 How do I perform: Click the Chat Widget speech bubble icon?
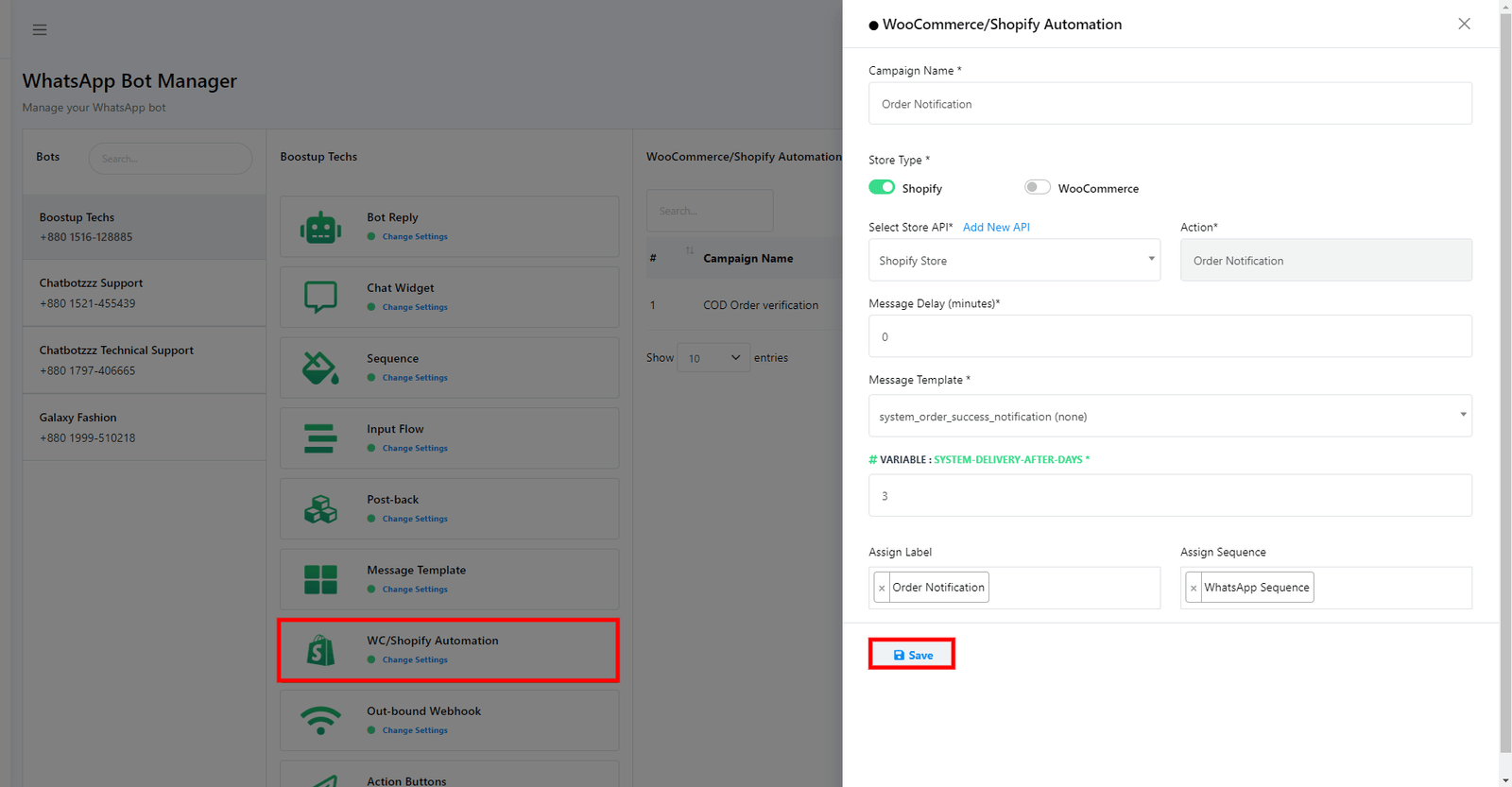tap(320, 297)
